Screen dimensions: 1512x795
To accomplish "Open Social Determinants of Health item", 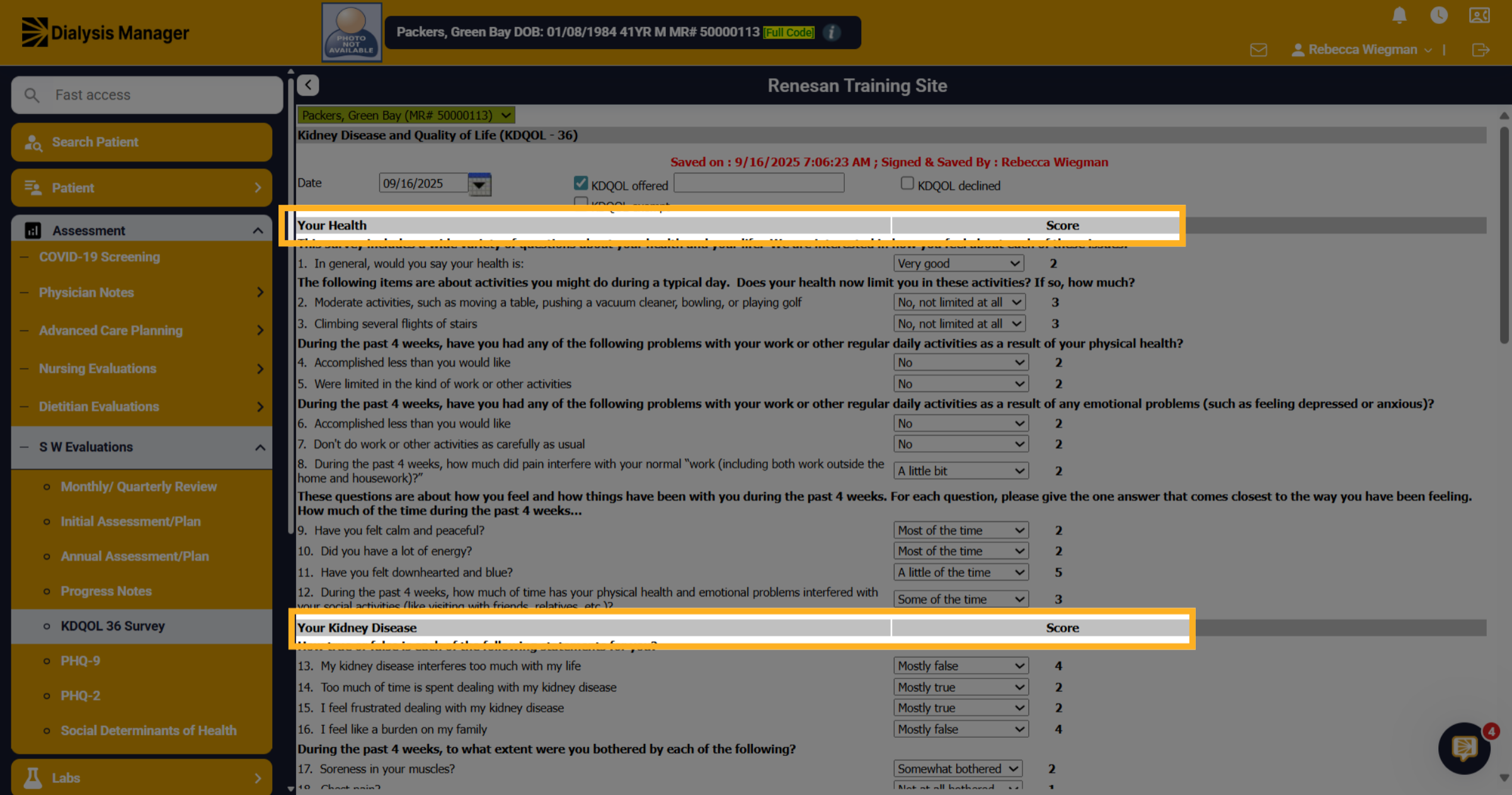I will pos(149,731).
